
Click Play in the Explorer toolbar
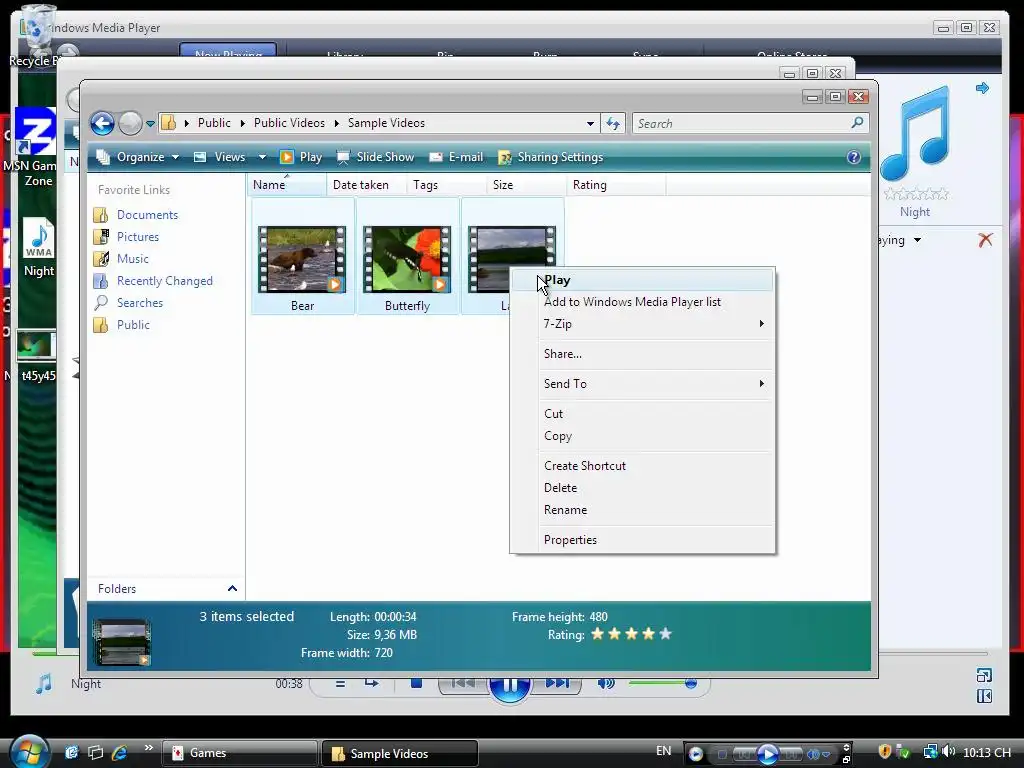(301, 157)
